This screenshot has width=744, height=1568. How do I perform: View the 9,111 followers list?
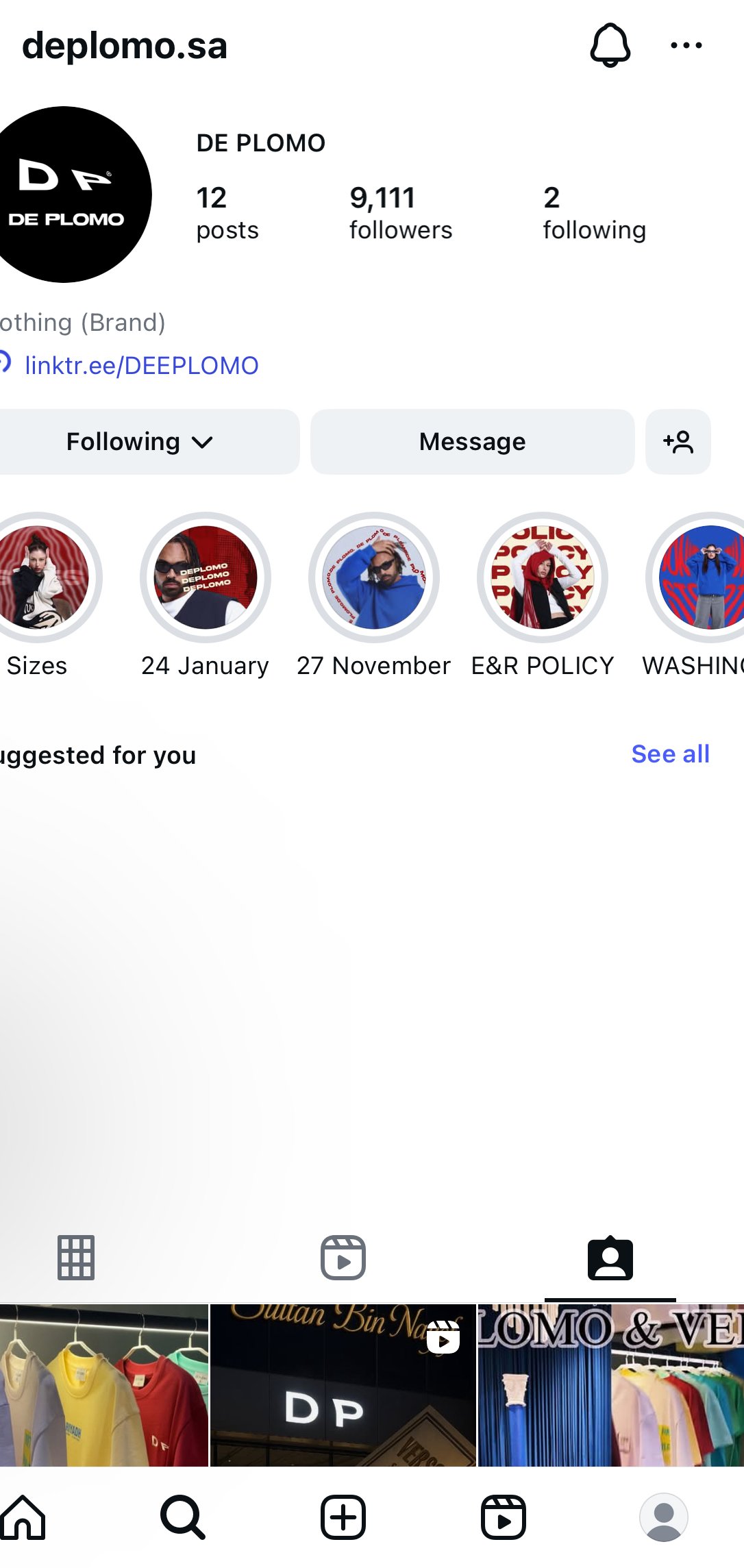401,212
